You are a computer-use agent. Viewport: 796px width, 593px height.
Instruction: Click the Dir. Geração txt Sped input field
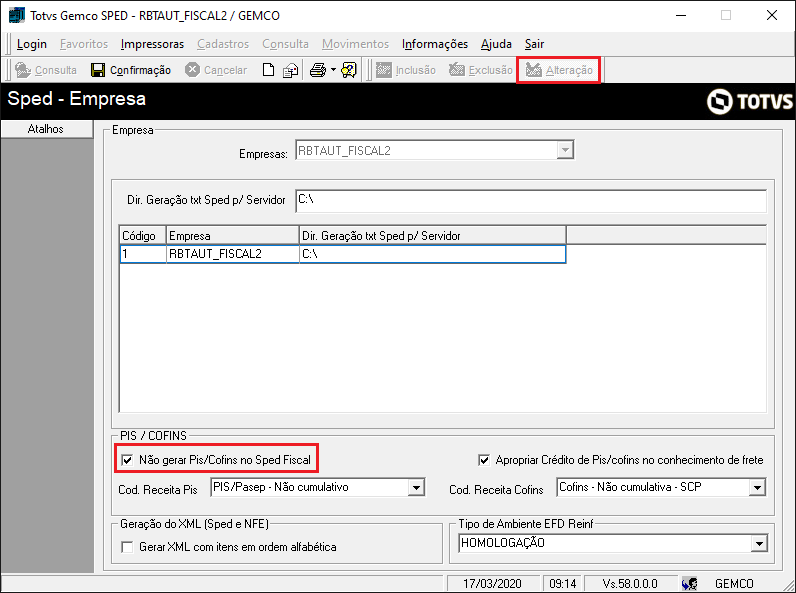[x=530, y=201]
